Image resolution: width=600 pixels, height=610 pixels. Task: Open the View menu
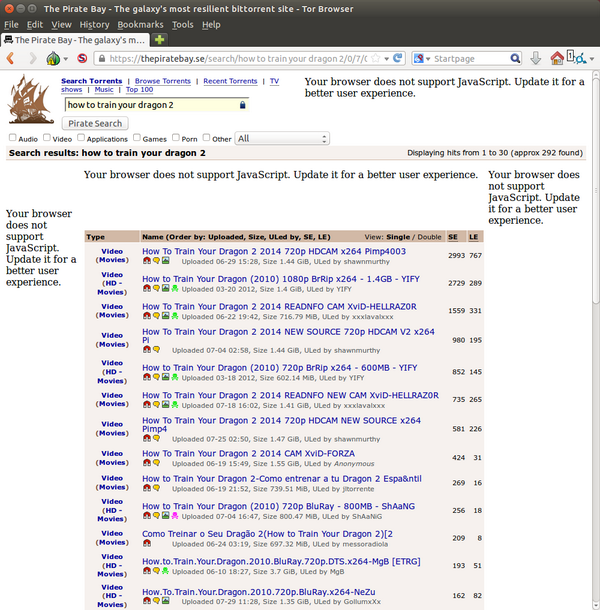click(61, 25)
